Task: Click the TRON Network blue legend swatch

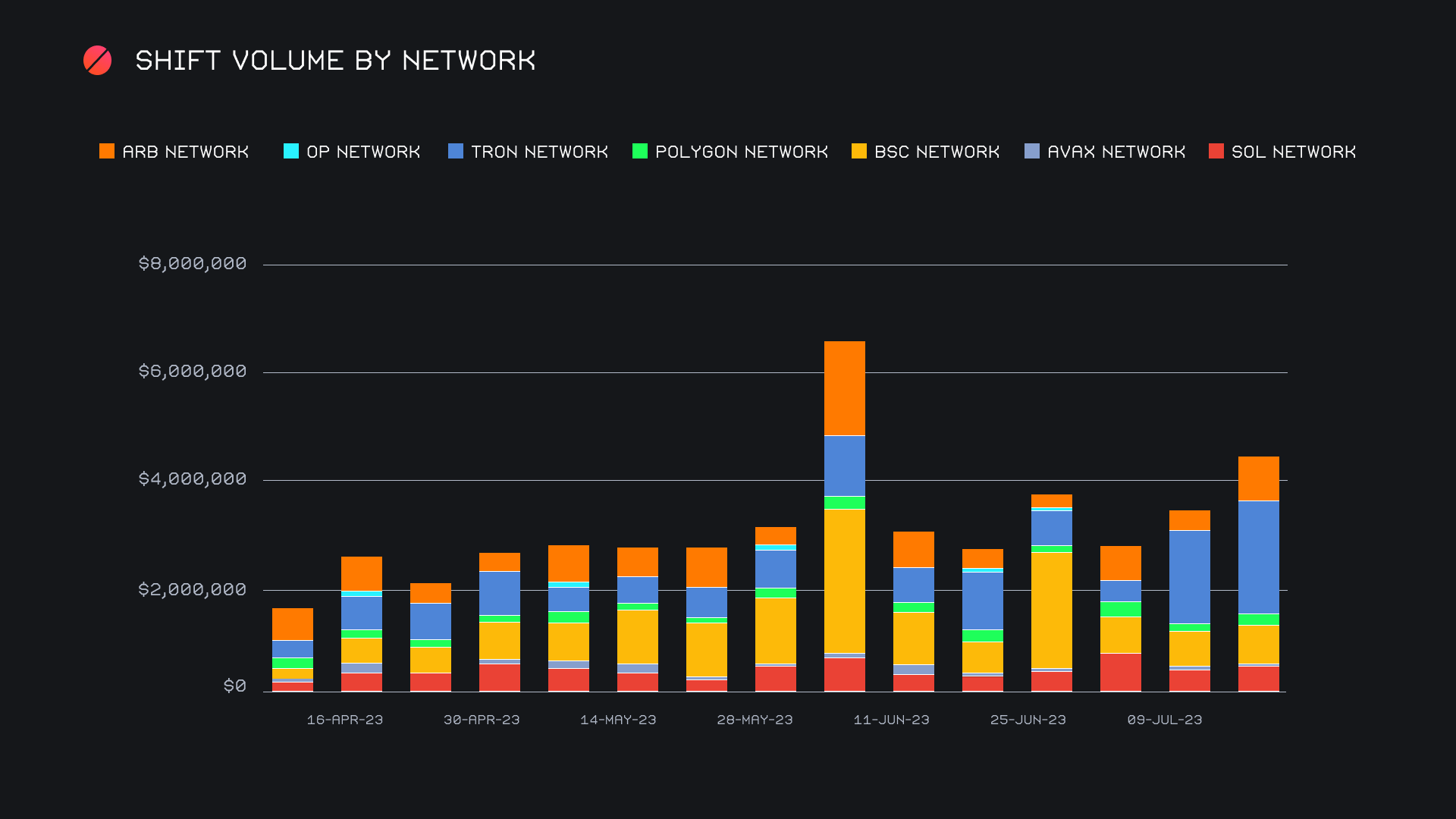Action: [456, 152]
